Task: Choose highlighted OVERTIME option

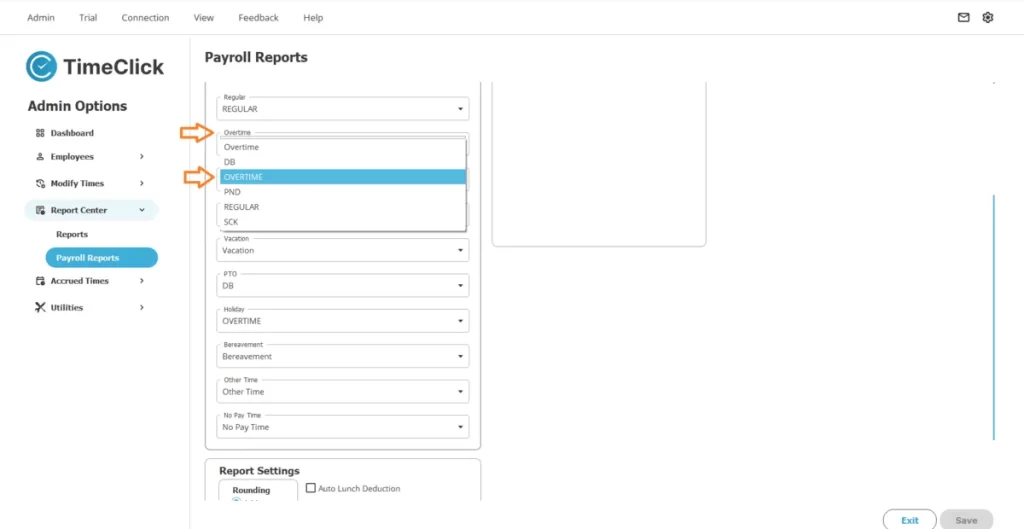Action: tap(342, 177)
